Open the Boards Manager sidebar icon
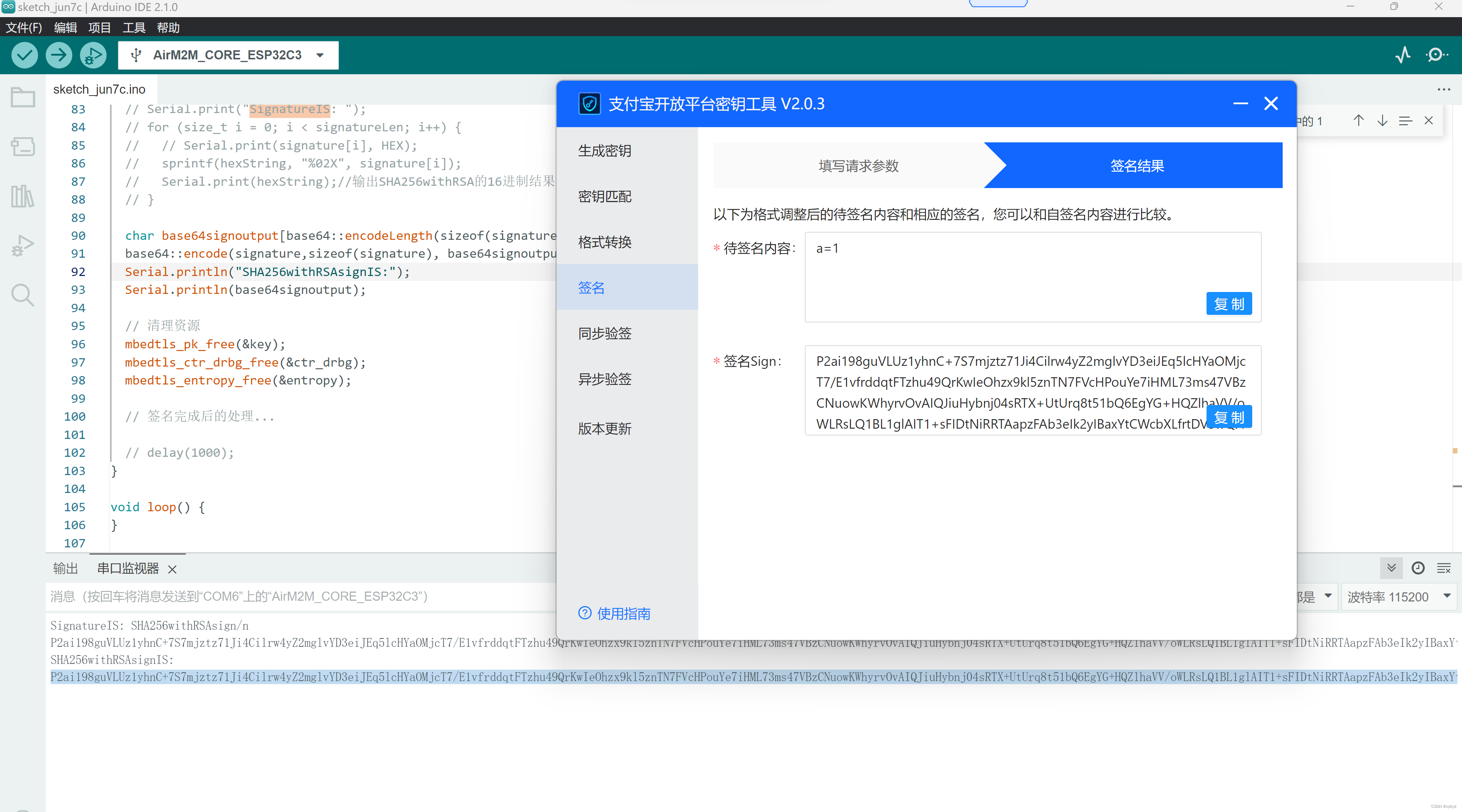 coord(23,147)
